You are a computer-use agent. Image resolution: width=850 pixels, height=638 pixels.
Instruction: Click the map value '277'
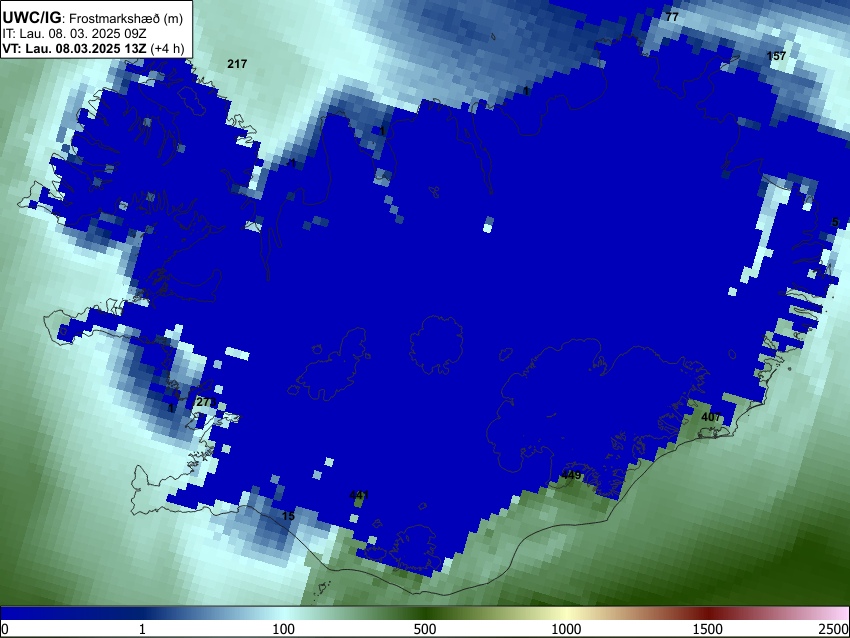click(x=206, y=402)
